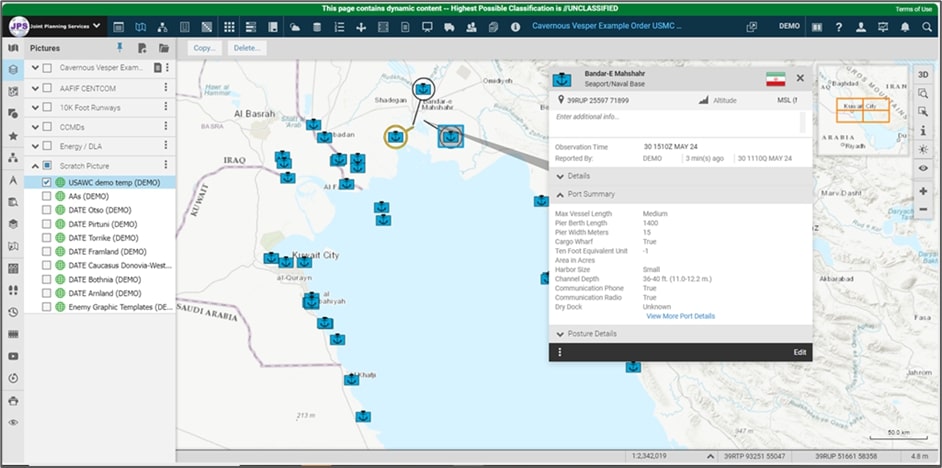
Task: Switch map to 3D view
Action: 923,74
